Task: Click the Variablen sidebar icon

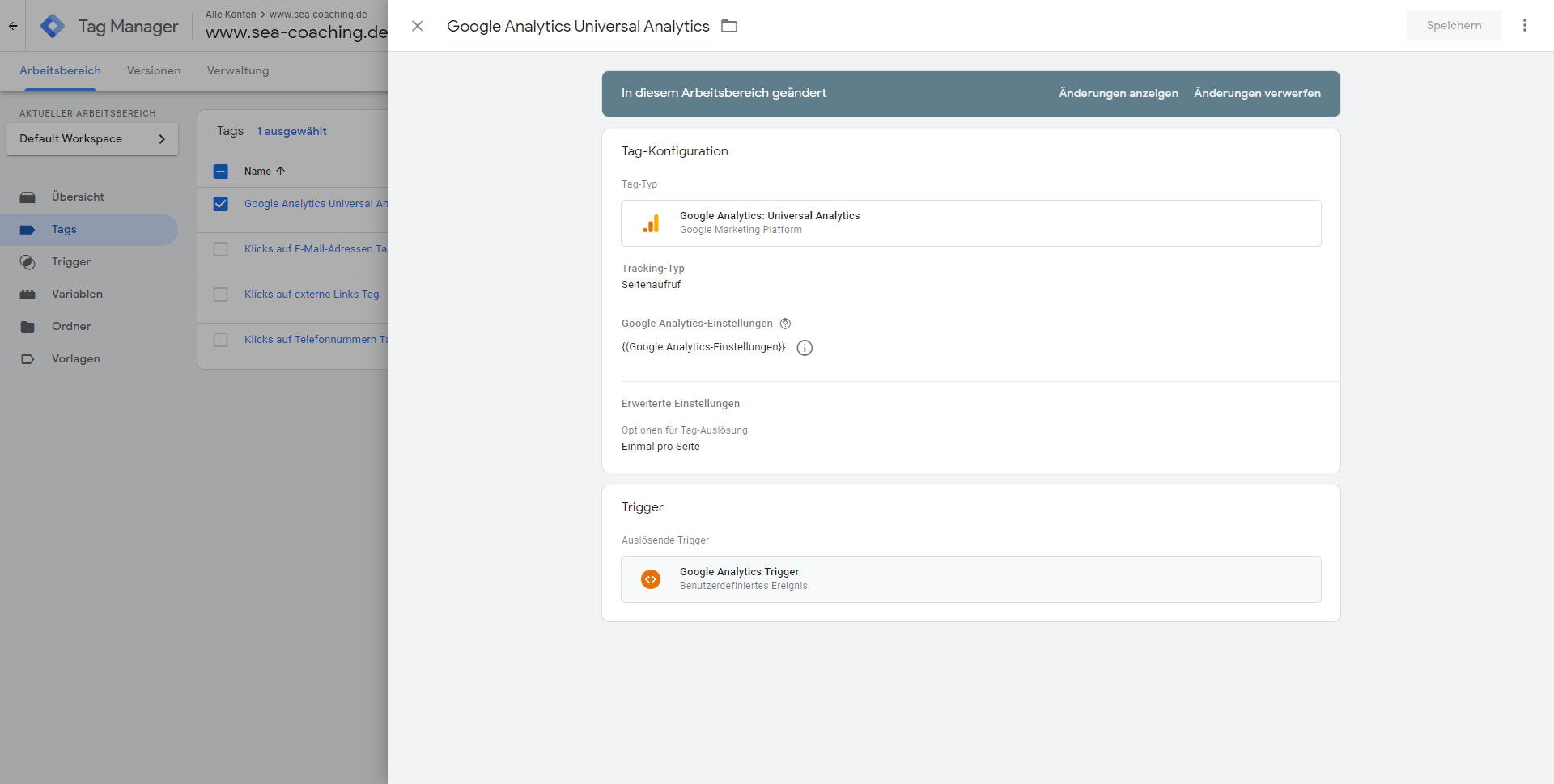Action: pos(28,295)
